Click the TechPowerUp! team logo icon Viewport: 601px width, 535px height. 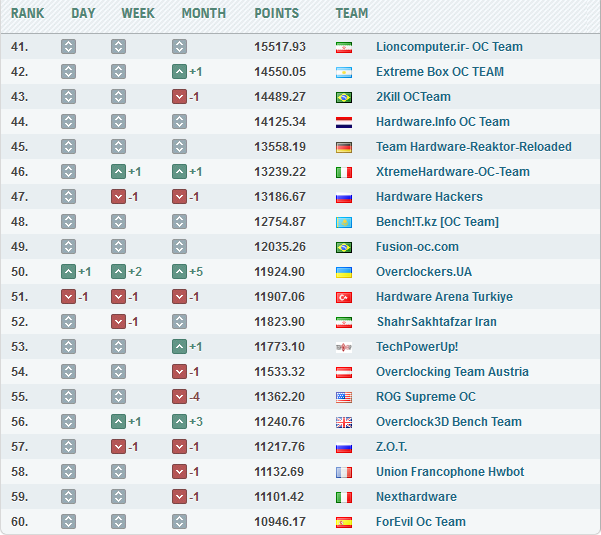pyautogui.click(x=344, y=347)
